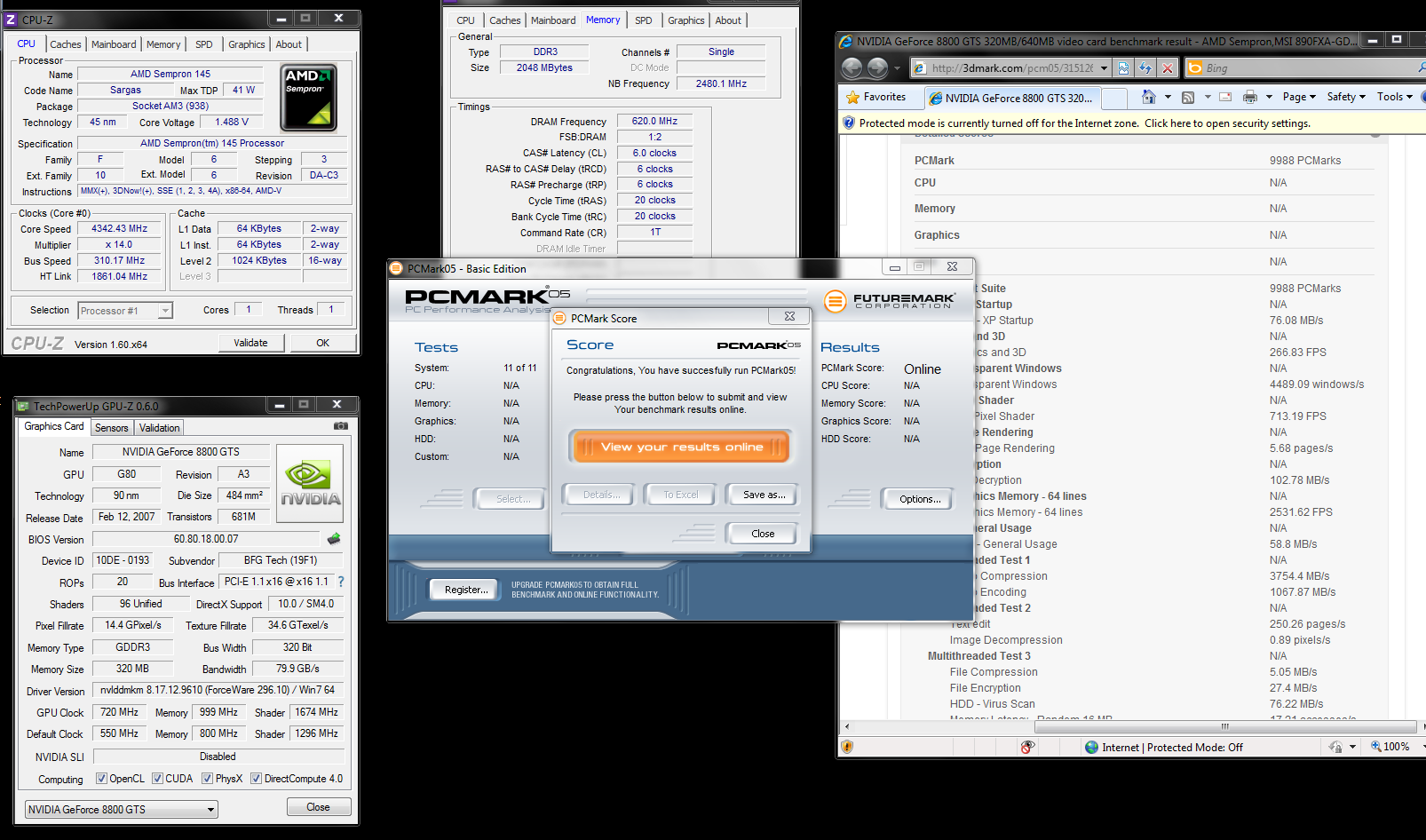Open the Safety menu dropdown in IE
Viewport: 1426px width, 840px height.
pyautogui.click(x=1346, y=97)
